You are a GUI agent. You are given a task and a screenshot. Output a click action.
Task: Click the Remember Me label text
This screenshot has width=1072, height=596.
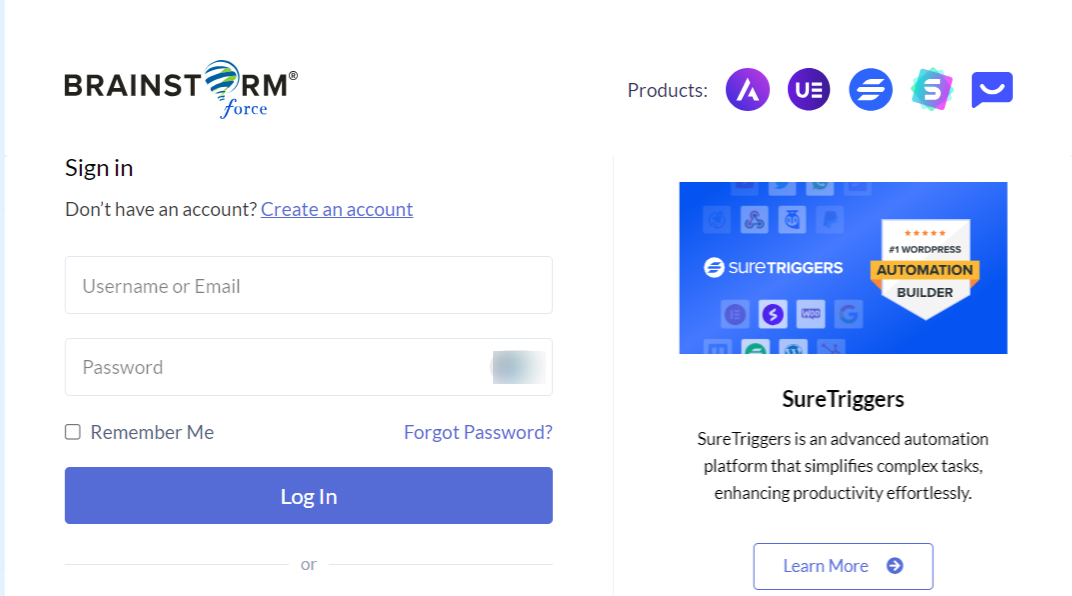152,432
